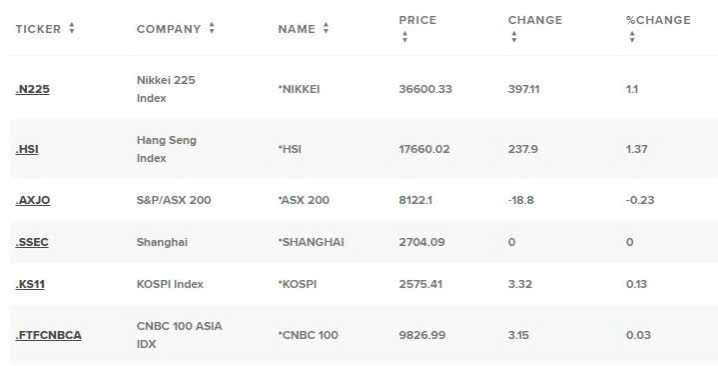718x366 pixels.
Task: Select the Nikkei 225 Index company cell
Action: (x=166, y=89)
